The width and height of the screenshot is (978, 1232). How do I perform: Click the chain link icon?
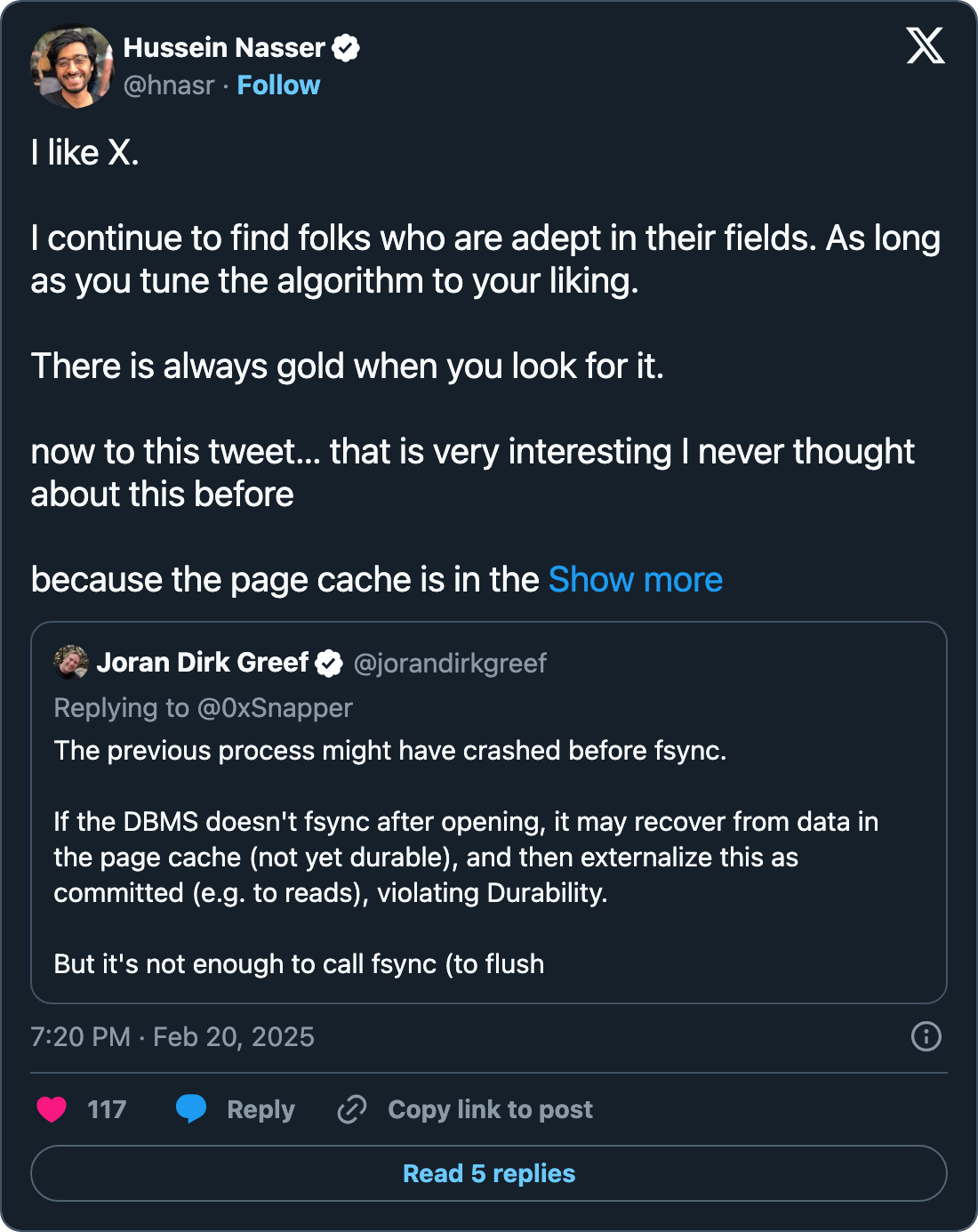point(352,1109)
